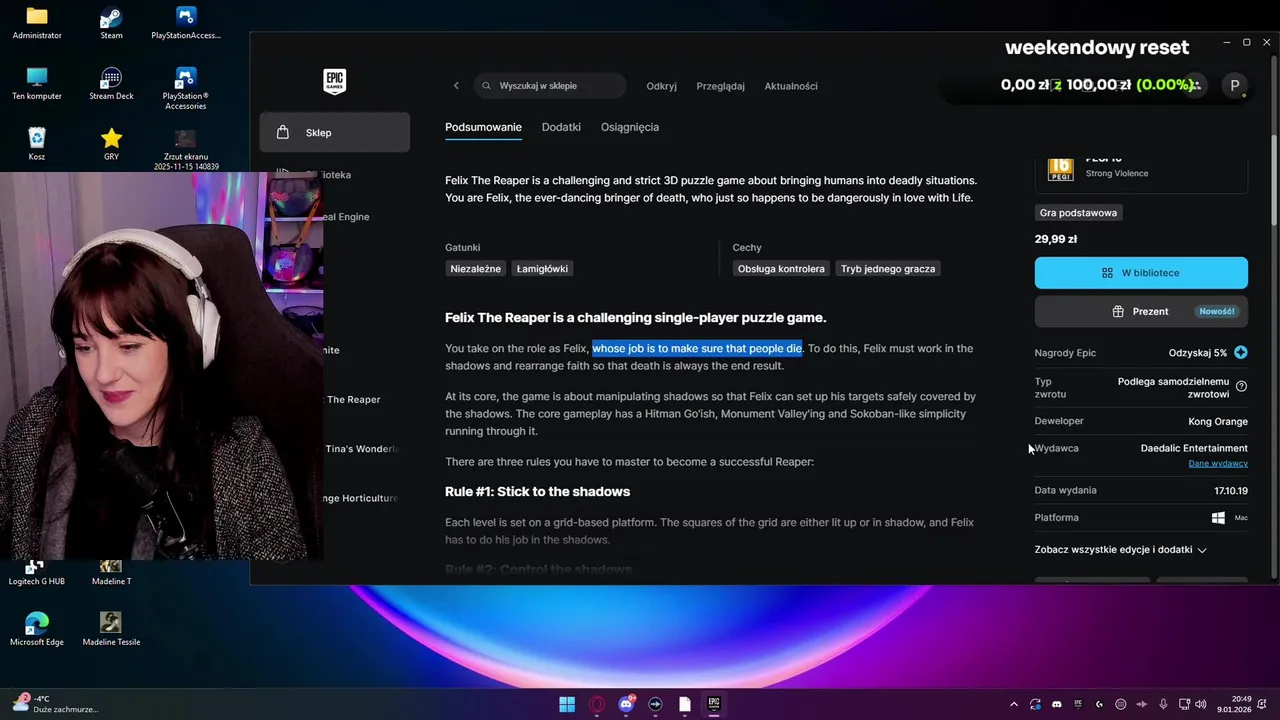Click the Windows platform icon
The width and height of the screenshot is (1280, 720).
coord(1218,518)
